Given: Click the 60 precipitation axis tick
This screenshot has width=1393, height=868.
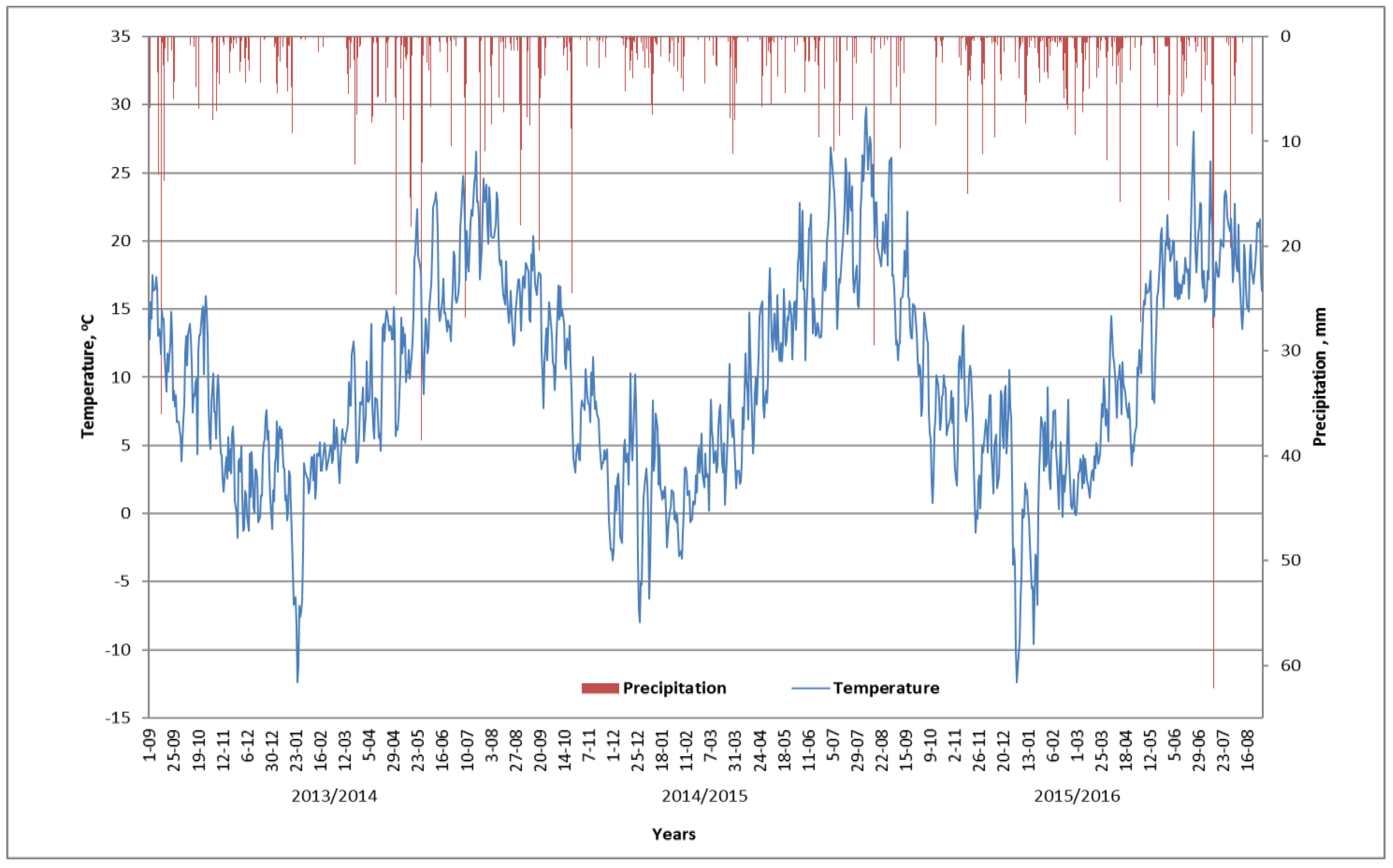Looking at the screenshot, I should click(1291, 665).
